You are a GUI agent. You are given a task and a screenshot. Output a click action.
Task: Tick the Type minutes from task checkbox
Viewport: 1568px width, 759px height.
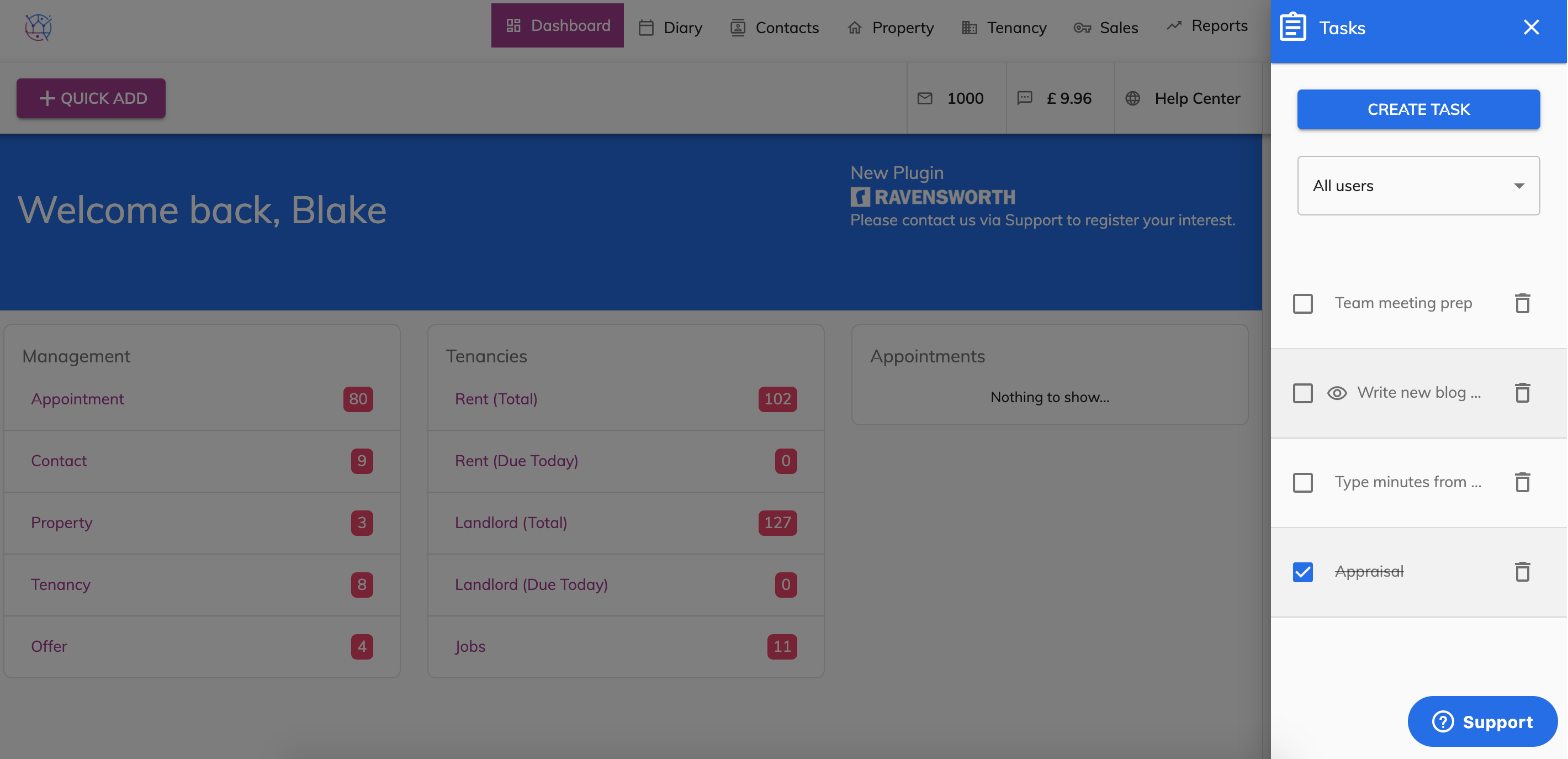pos(1302,482)
